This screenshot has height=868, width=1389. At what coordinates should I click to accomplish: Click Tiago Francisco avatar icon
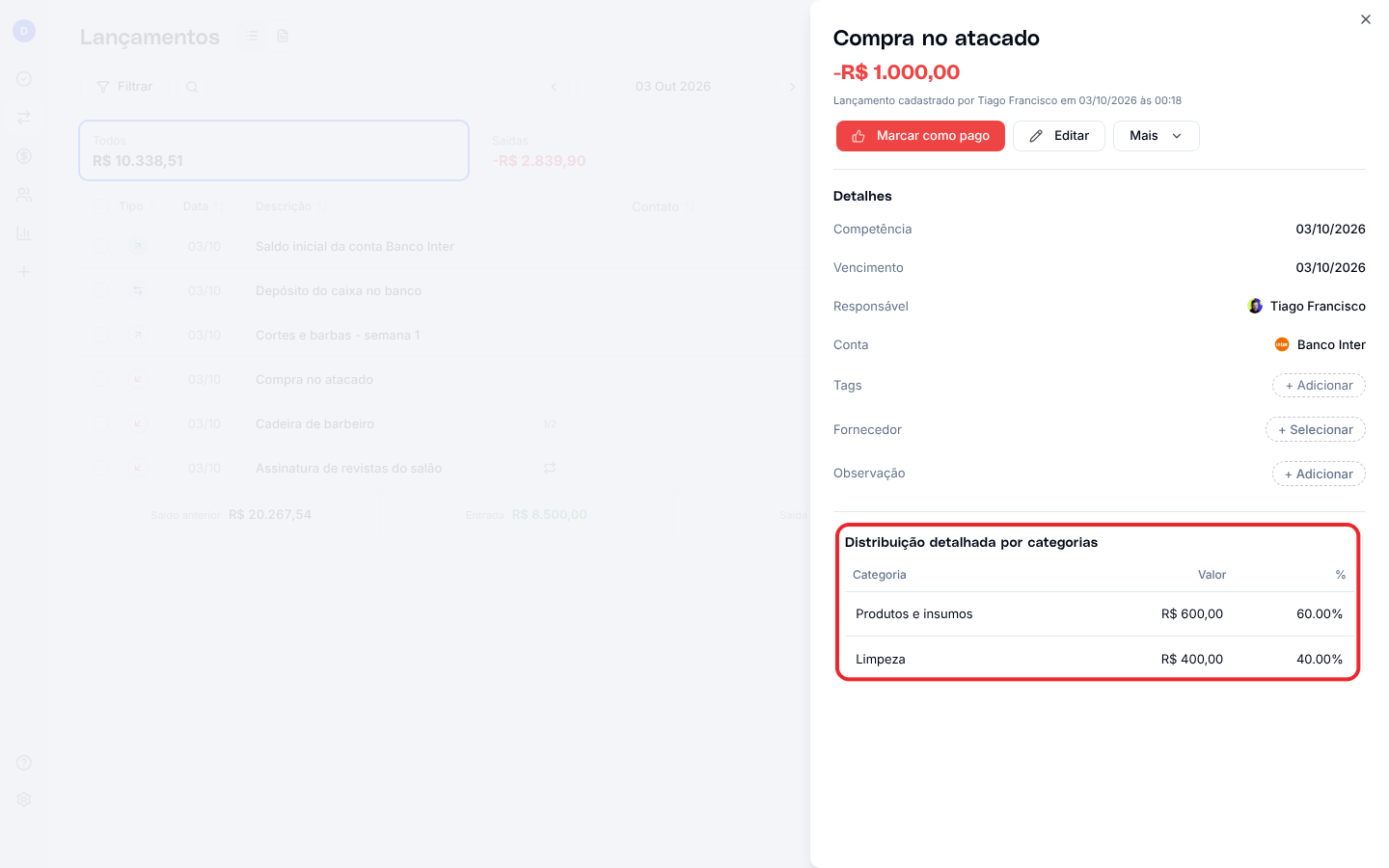click(1255, 306)
